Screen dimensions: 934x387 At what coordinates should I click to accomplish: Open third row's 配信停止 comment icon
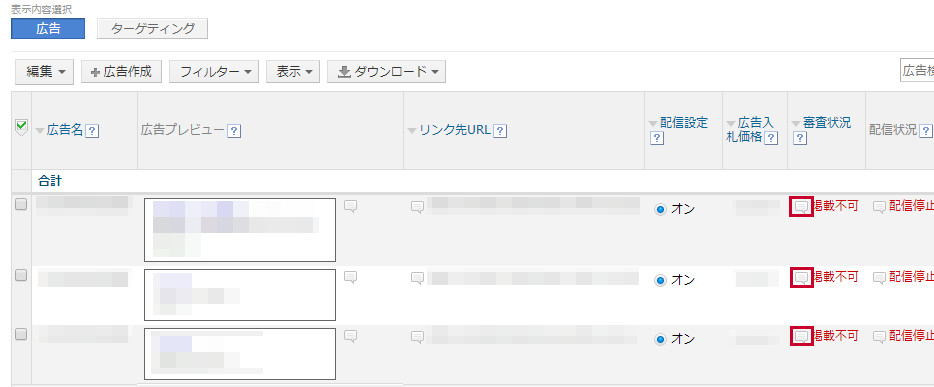point(879,337)
